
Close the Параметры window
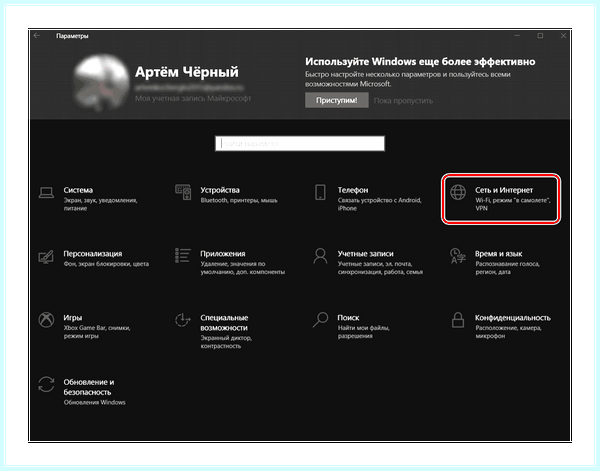coord(563,36)
